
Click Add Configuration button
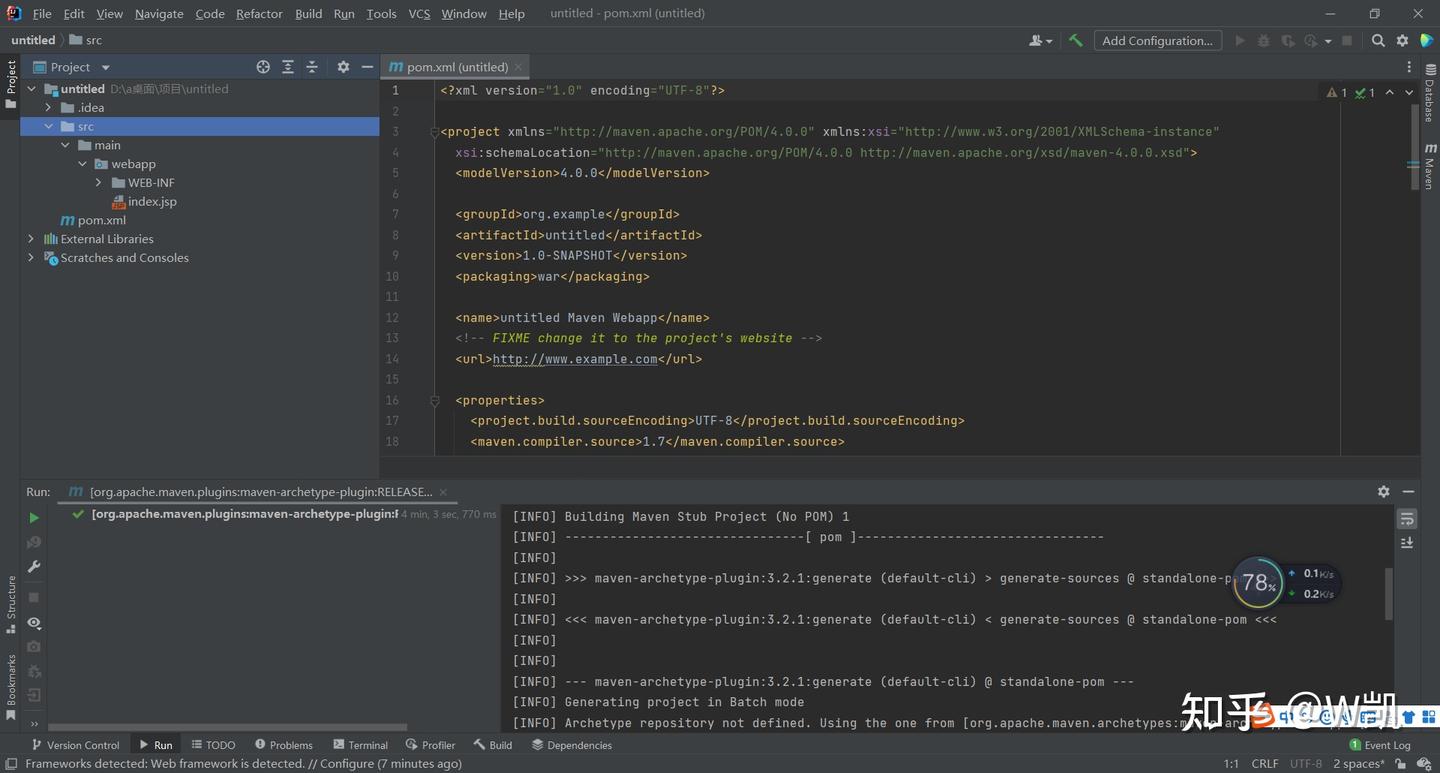tap(1157, 41)
